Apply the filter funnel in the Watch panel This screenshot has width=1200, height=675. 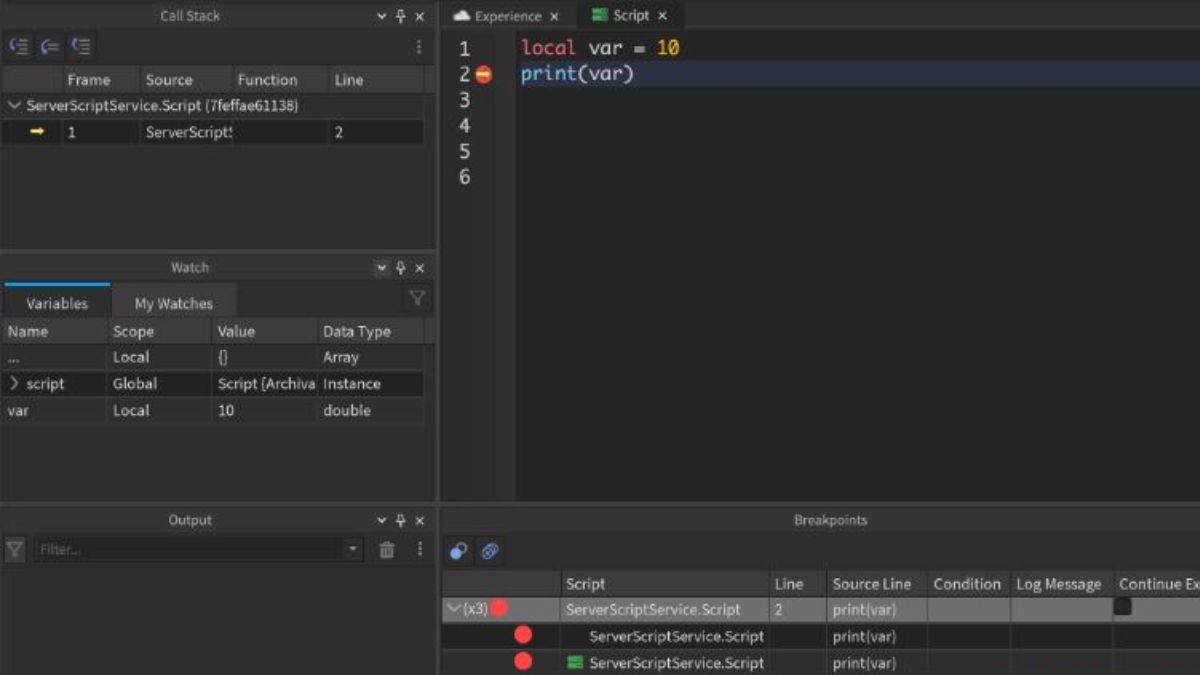pyautogui.click(x=417, y=297)
